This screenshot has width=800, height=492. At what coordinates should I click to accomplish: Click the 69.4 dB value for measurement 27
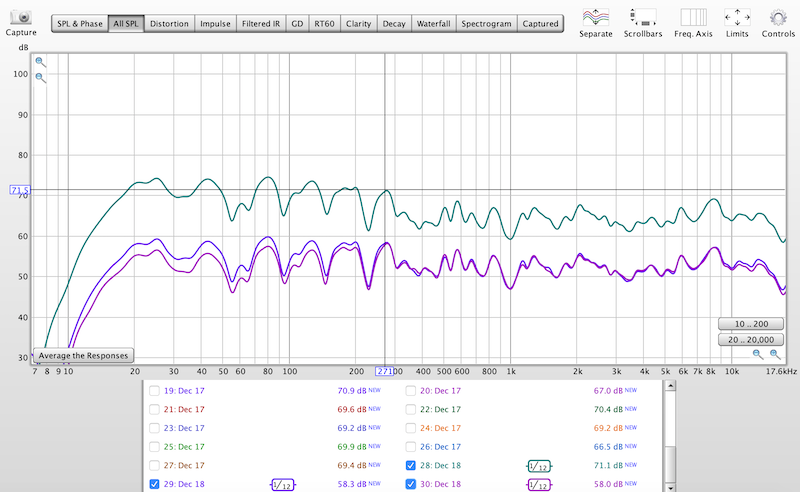pyautogui.click(x=352, y=465)
